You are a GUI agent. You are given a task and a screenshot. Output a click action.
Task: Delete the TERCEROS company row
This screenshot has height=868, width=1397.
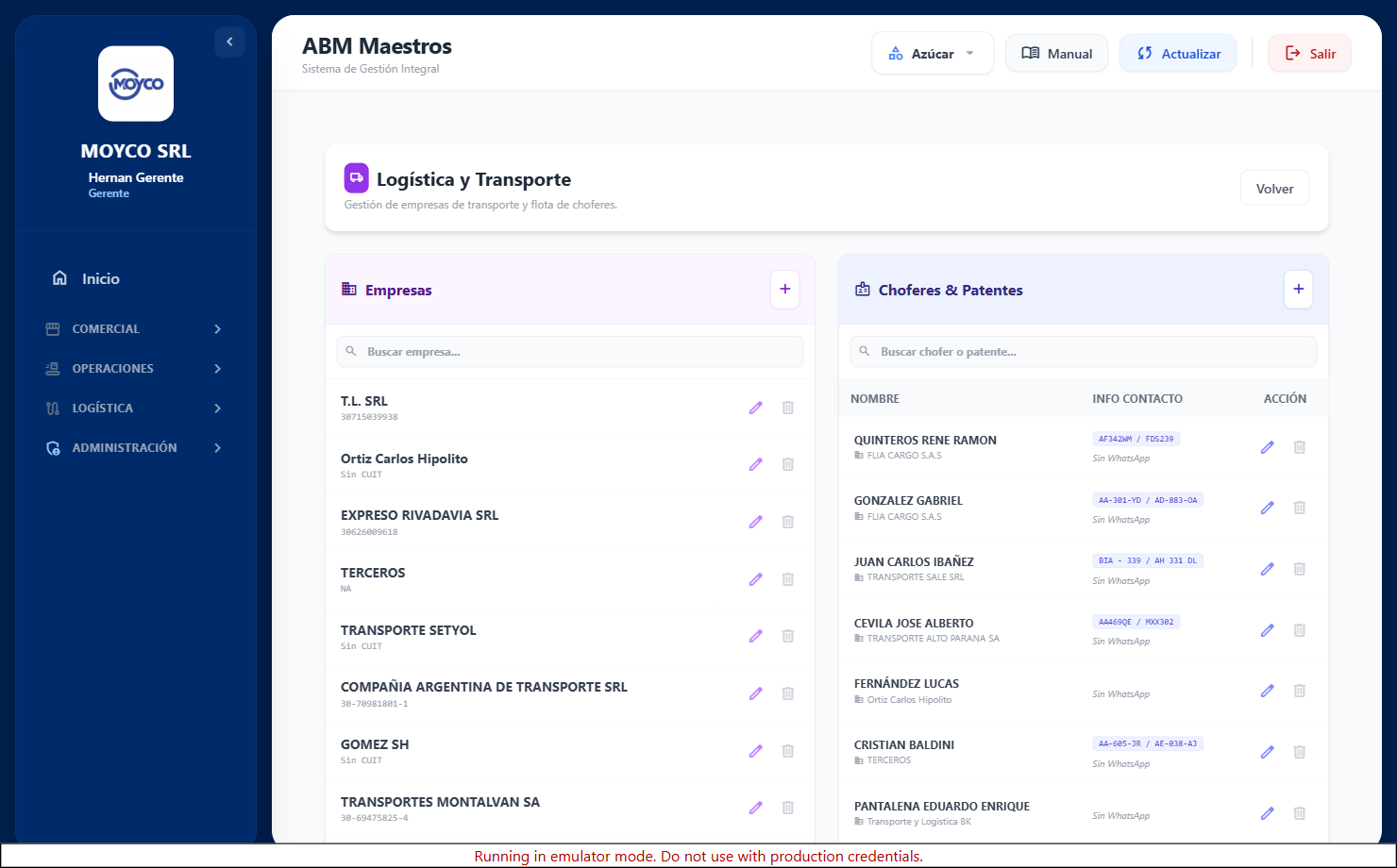coord(788,579)
